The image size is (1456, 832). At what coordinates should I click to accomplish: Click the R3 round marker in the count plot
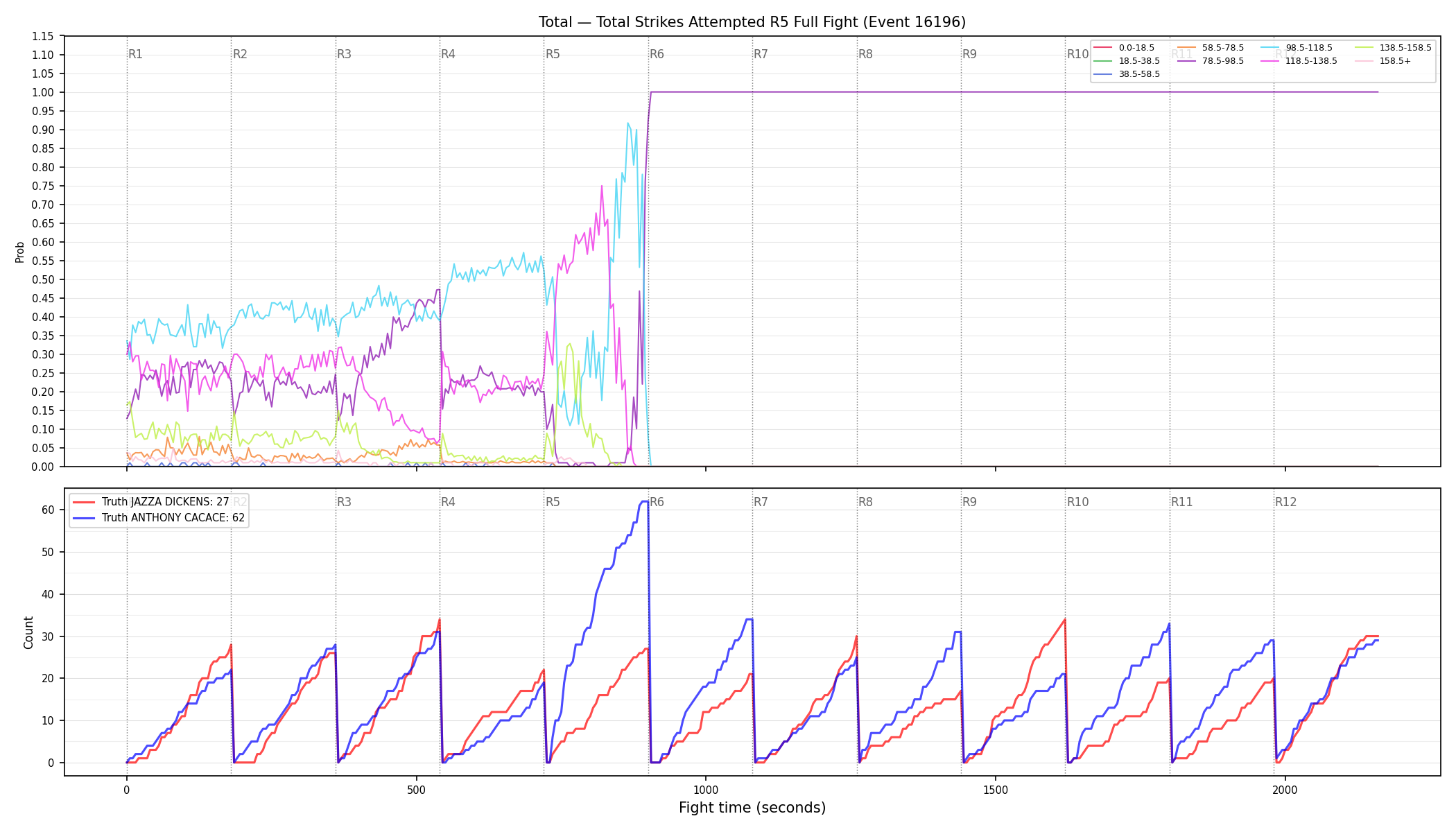(x=345, y=502)
